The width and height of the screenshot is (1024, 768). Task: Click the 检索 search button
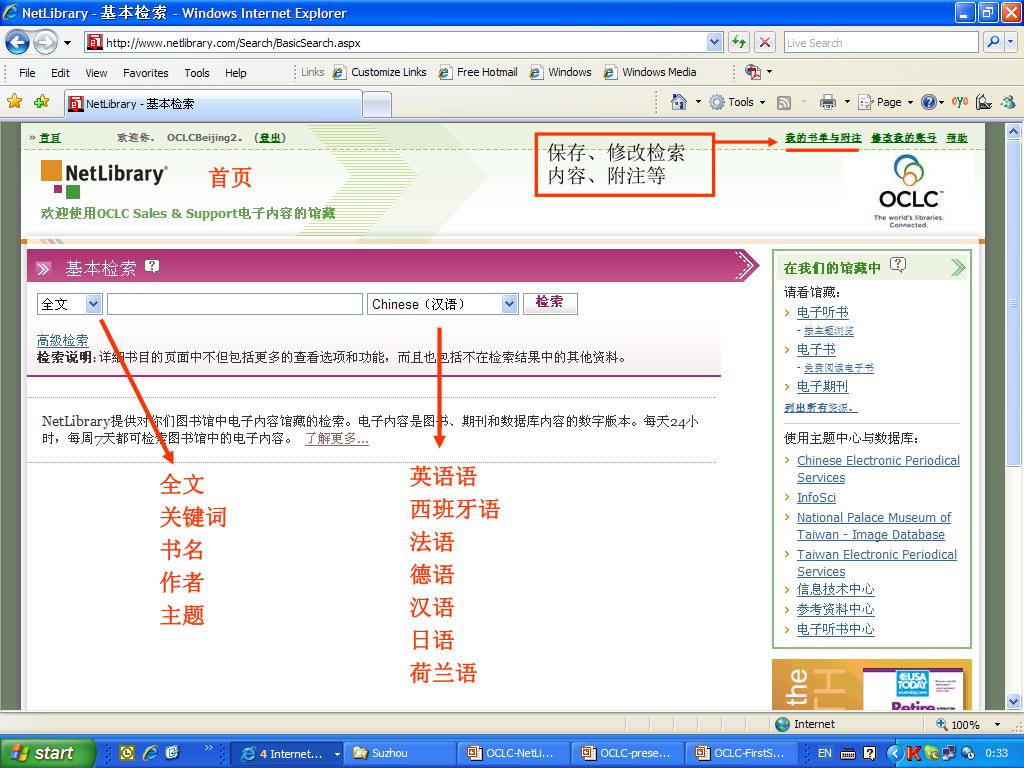coord(550,302)
